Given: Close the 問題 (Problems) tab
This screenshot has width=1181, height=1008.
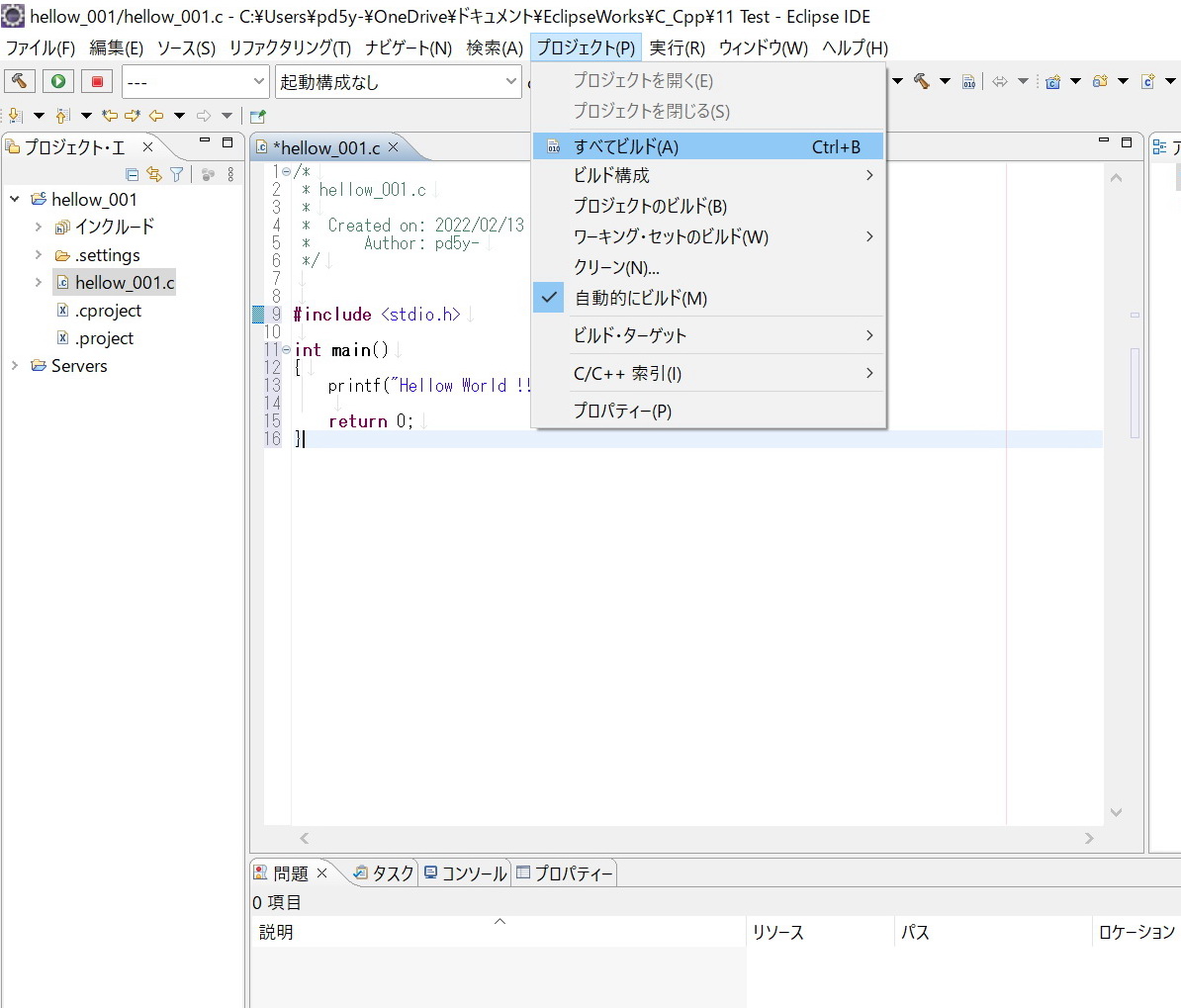Looking at the screenshot, I should (x=321, y=873).
